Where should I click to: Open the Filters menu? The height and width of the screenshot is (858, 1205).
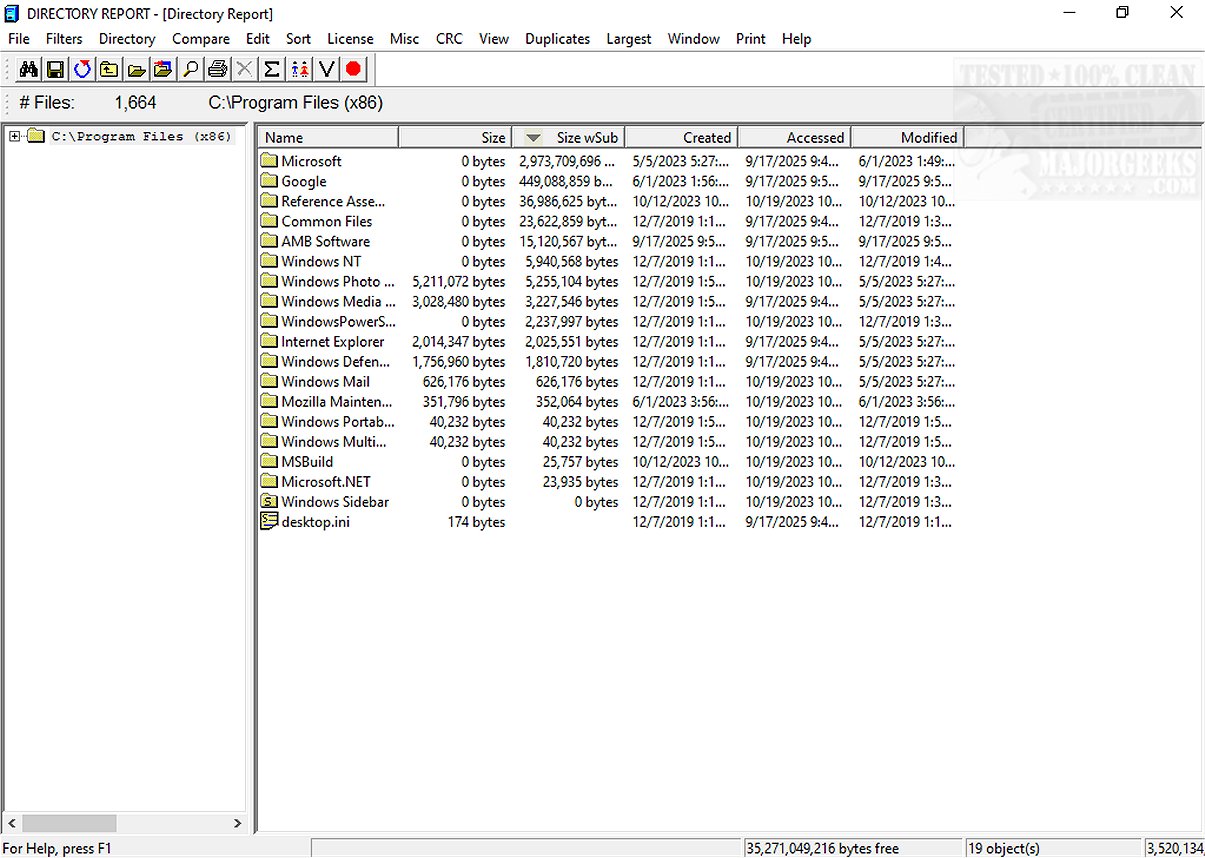pyautogui.click(x=64, y=39)
